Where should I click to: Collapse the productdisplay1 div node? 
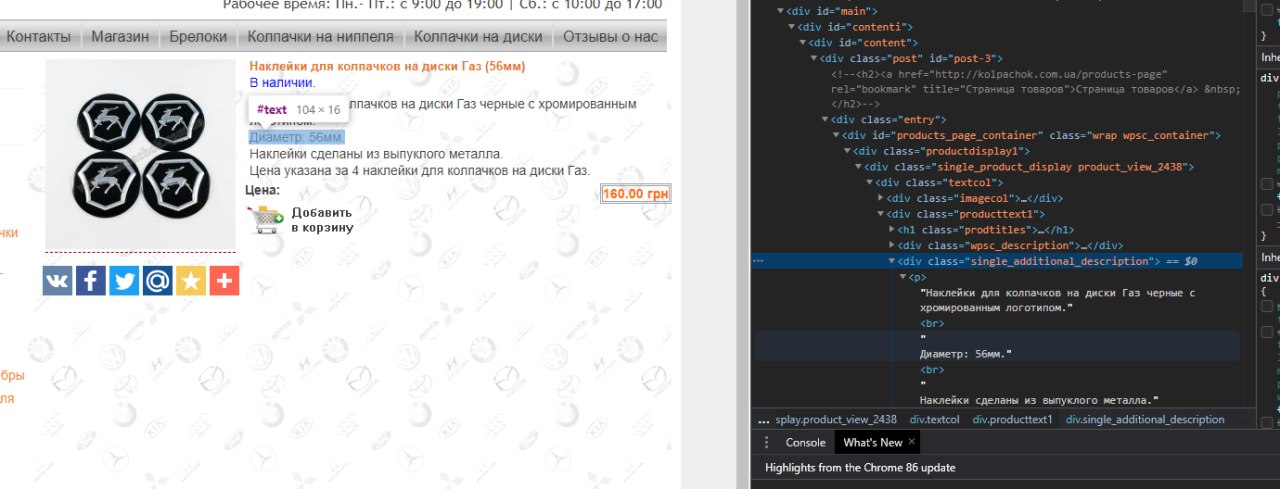(847, 151)
